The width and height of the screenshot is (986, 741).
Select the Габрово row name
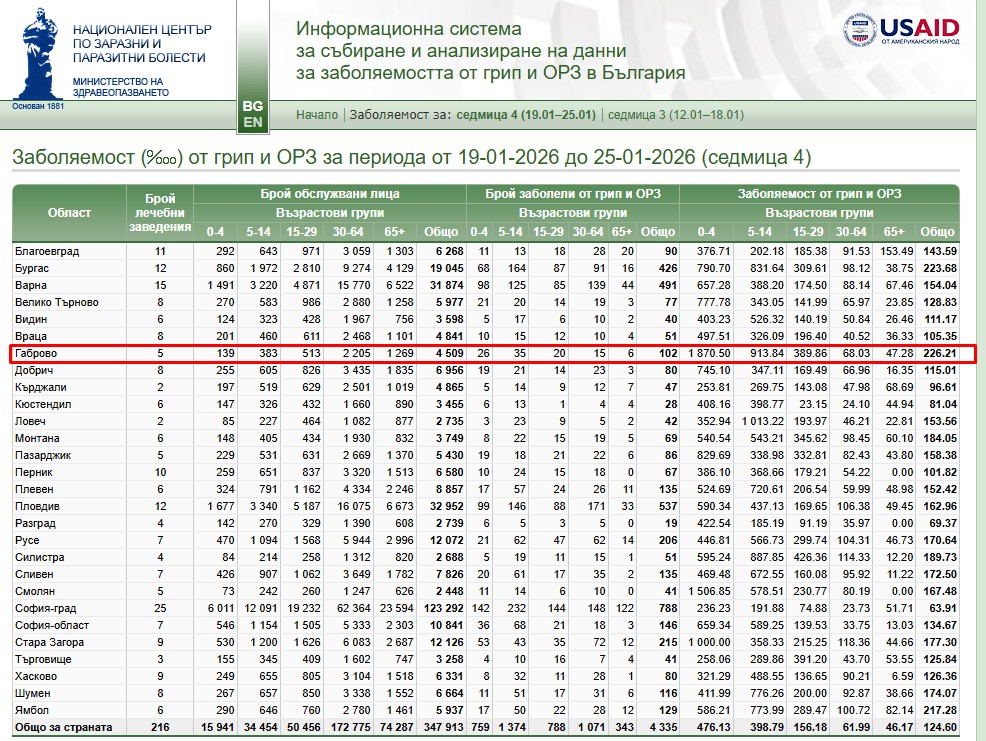(37, 354)
